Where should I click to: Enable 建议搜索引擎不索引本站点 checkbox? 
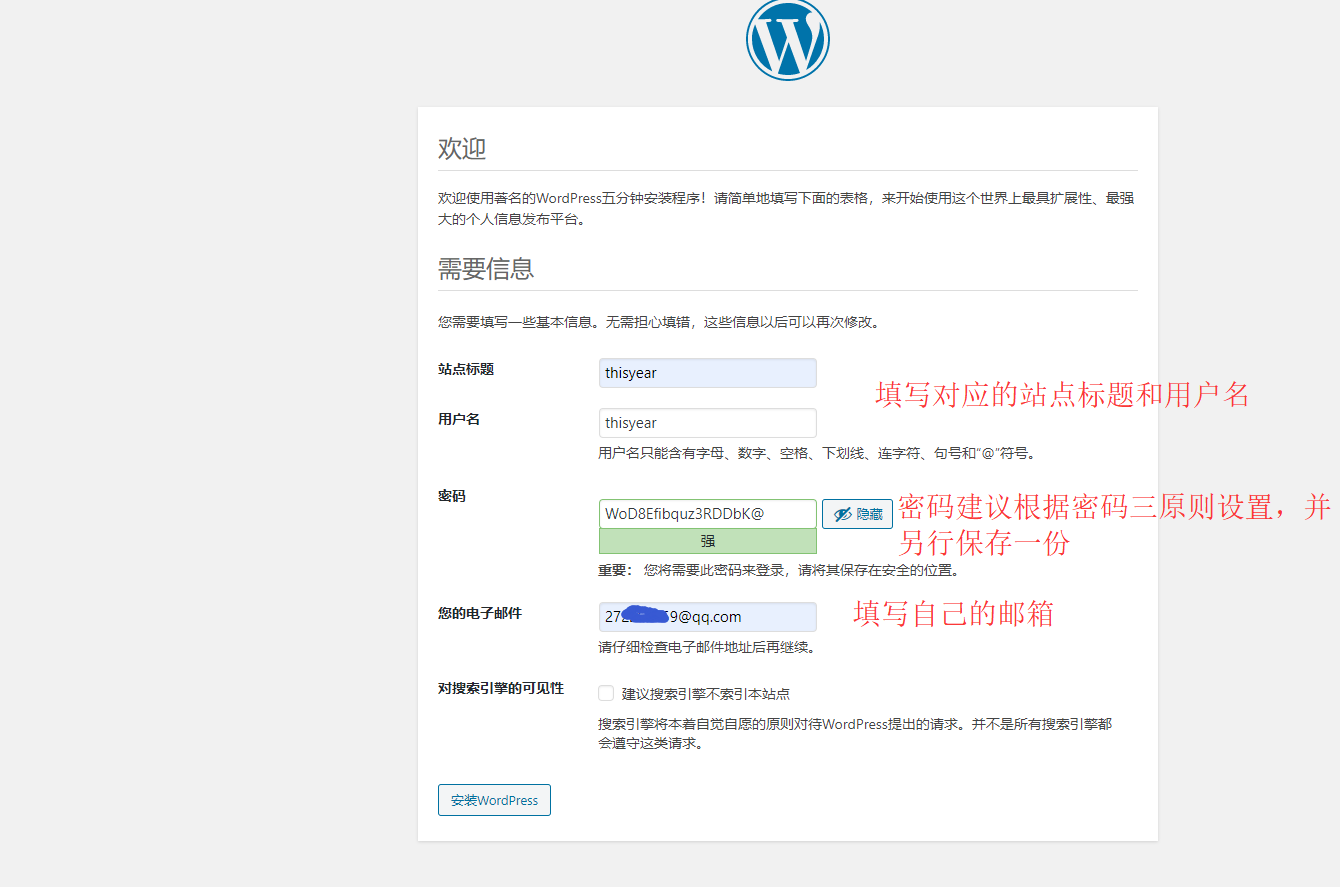(x=606, y=693)
